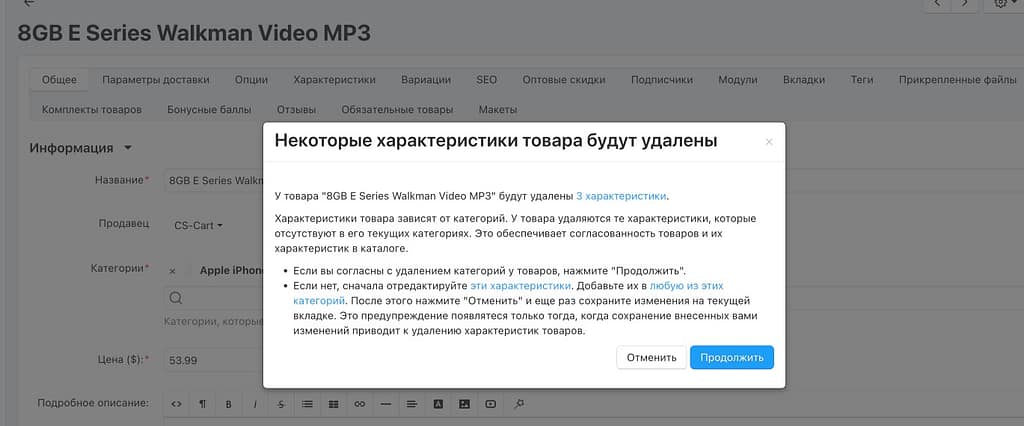
Task: Insert horizontal line in editor
Action: (385, 404)
